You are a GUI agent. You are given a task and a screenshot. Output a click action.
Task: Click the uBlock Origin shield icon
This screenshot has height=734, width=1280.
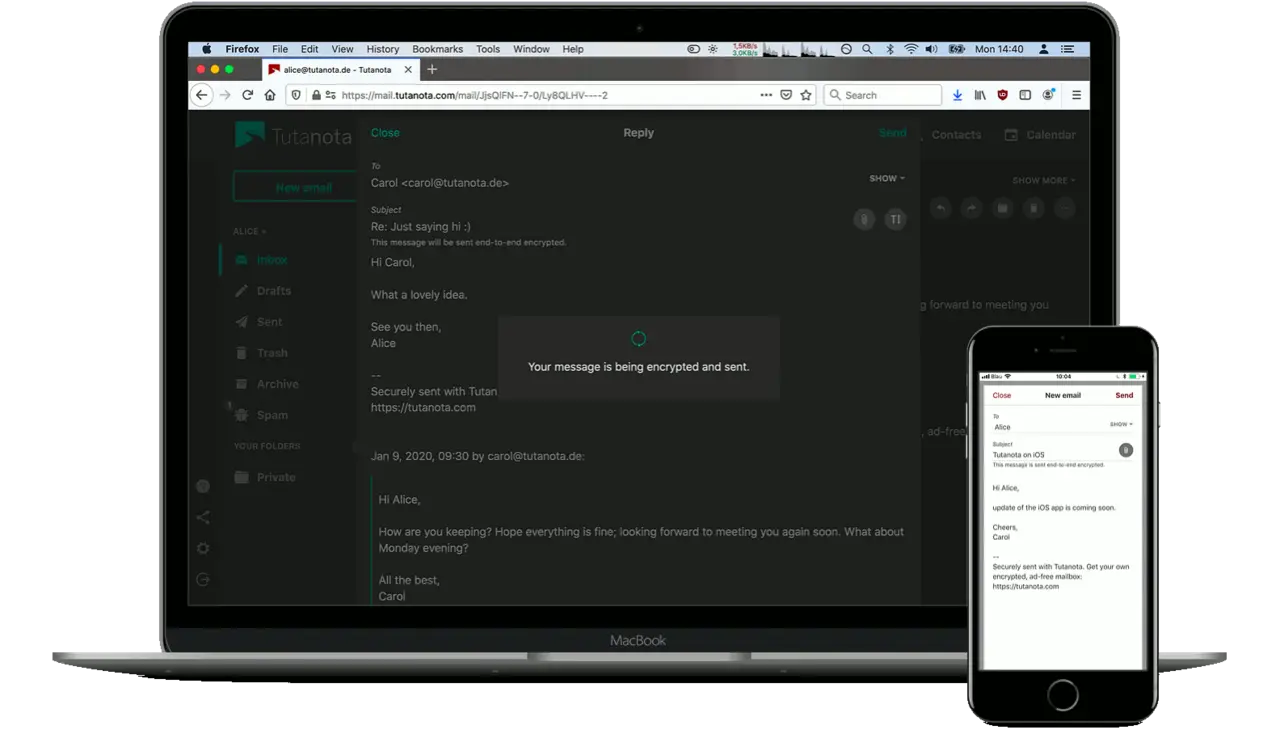[x=1003, y=95]
